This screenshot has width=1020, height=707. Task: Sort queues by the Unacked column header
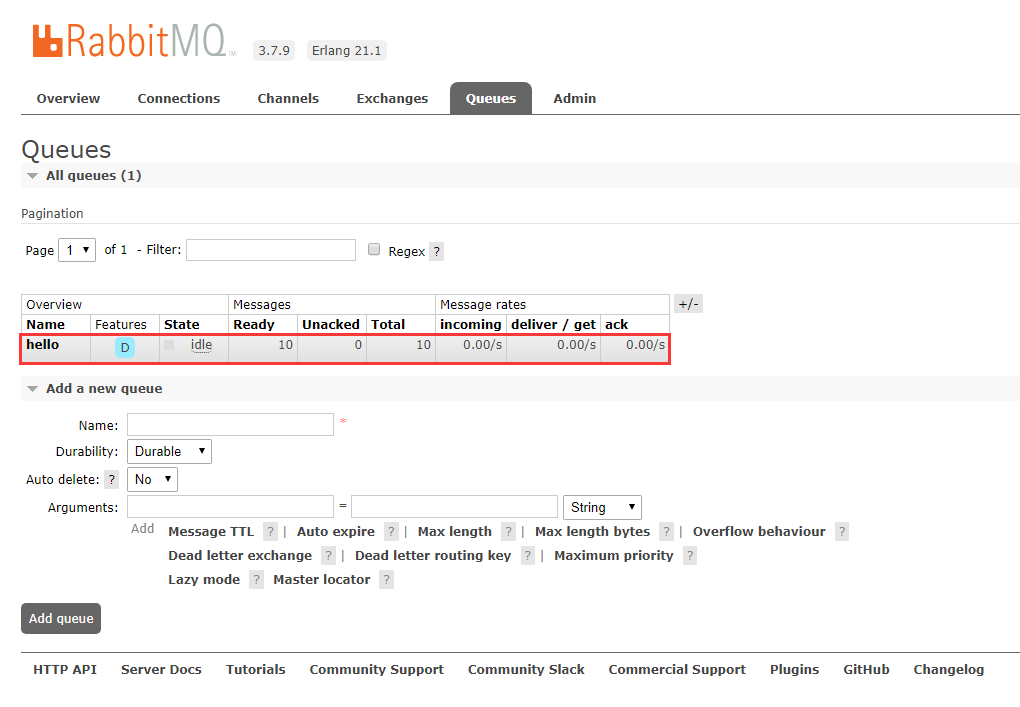330,325
